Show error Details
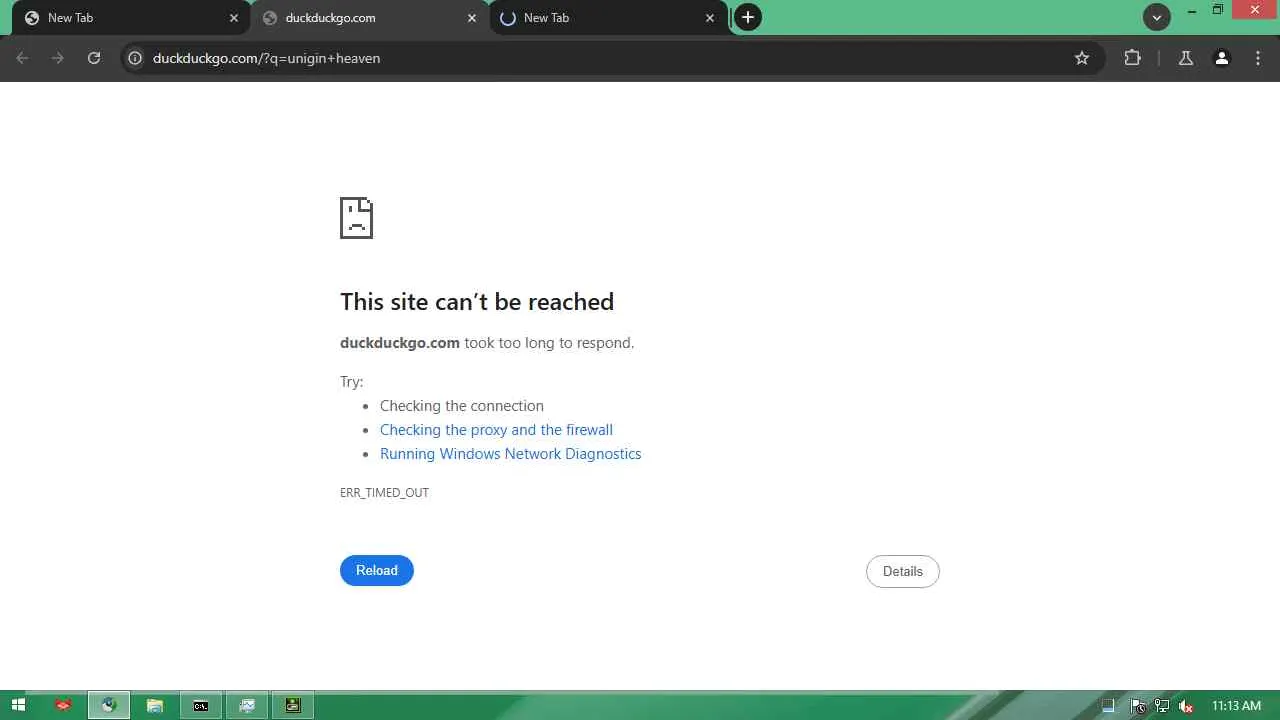This screenshot has height=720, width=1280. pyautogui.click(x=903, y=571)
